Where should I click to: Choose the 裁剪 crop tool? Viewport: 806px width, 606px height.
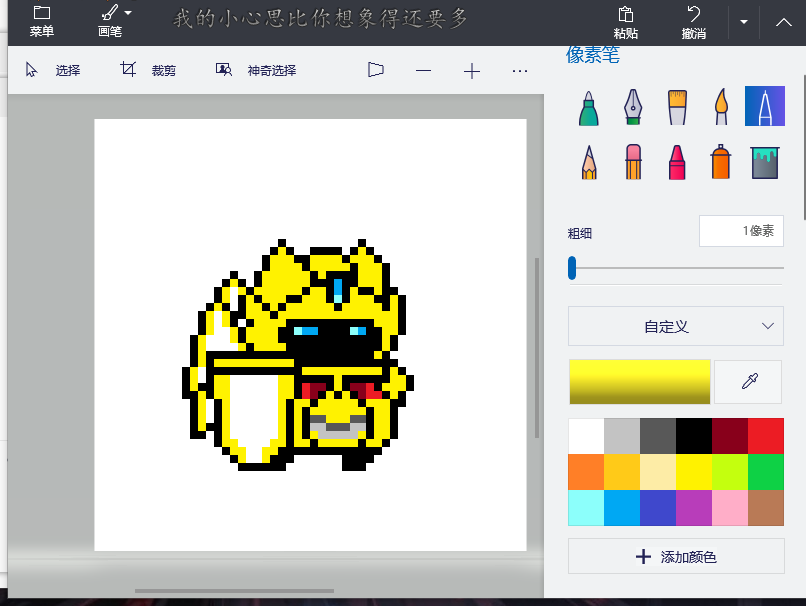(148, 70)
